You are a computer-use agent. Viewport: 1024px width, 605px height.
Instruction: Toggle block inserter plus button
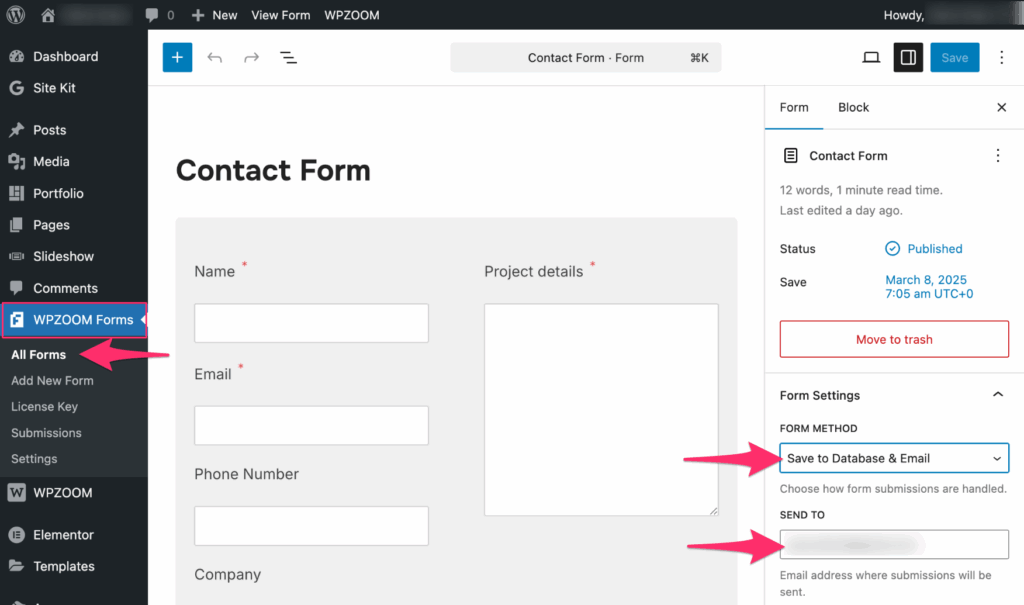[177, 57]
